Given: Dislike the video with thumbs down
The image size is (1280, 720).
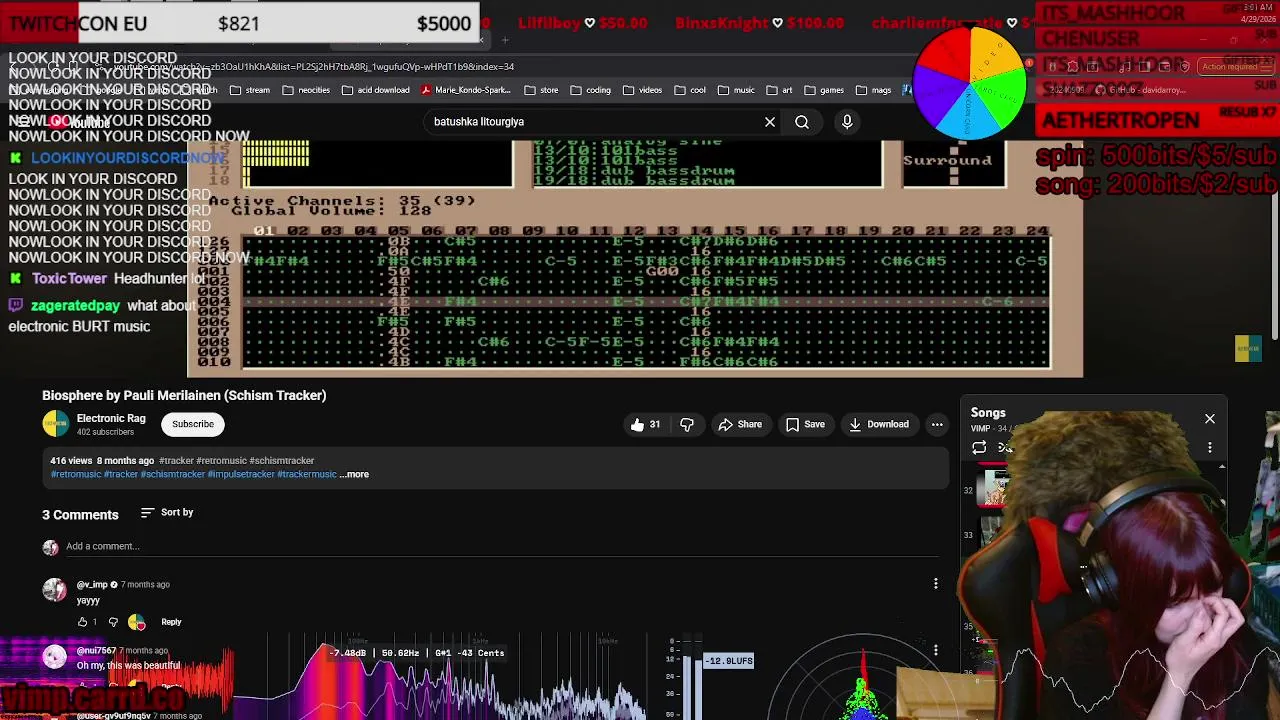Looking at the screenshot, I should [687, 424].
